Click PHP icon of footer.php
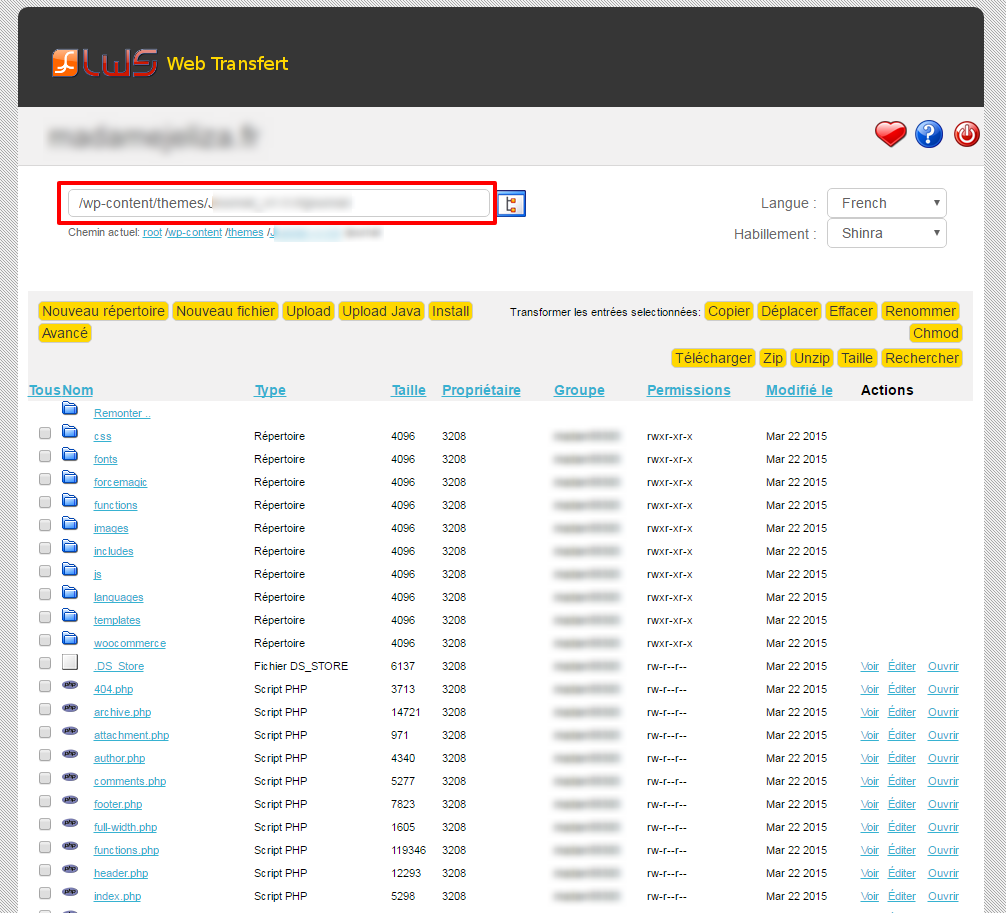 pos(70,801)
